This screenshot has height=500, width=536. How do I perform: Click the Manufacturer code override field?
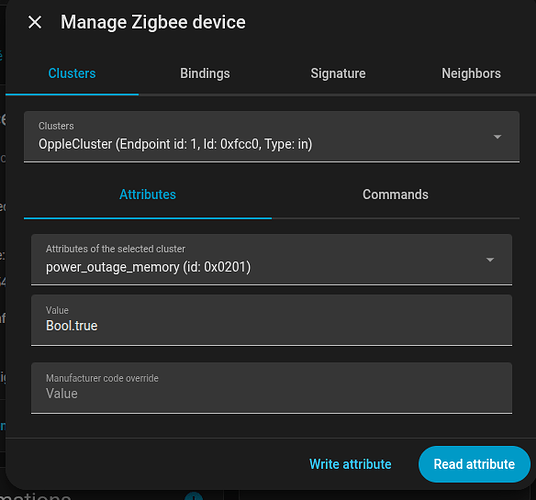[271, 388]
